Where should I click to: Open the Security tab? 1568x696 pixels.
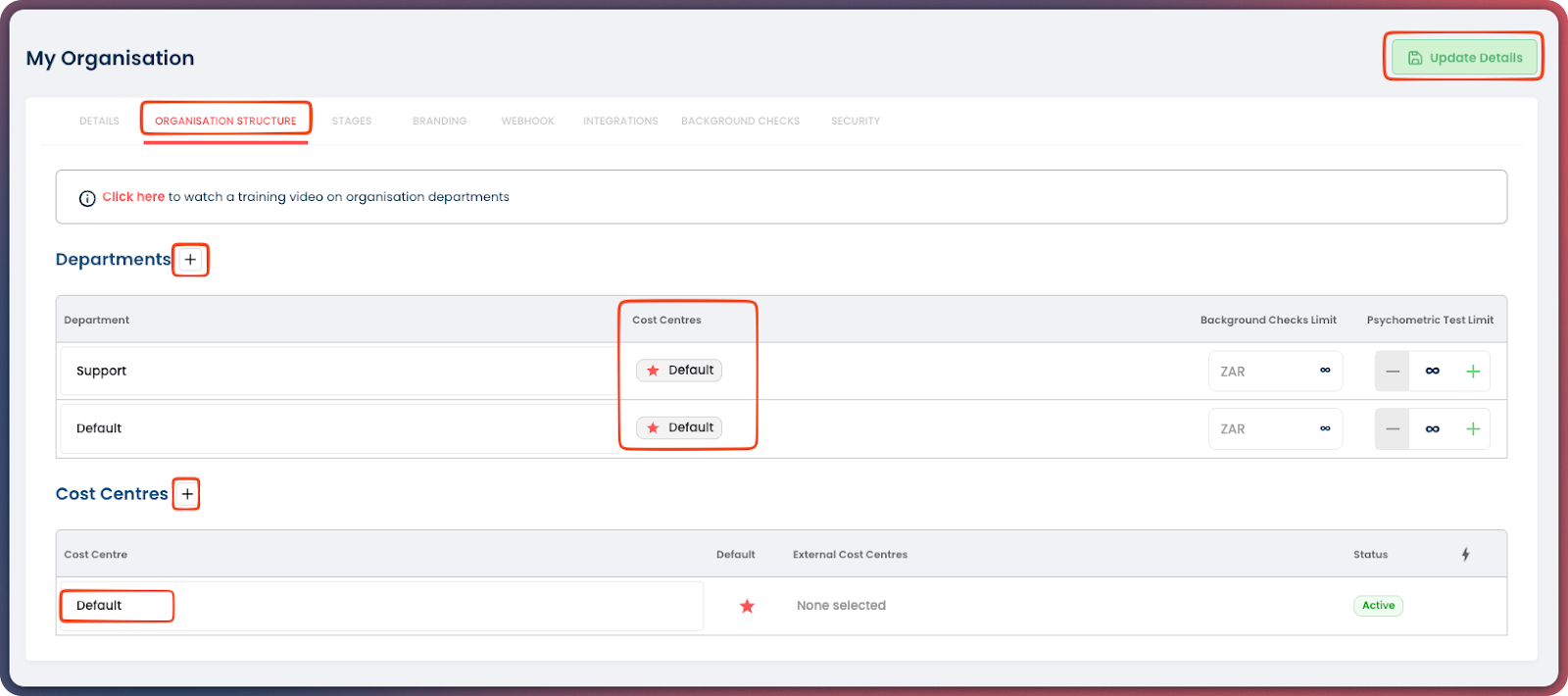click(x=856, y=122)
